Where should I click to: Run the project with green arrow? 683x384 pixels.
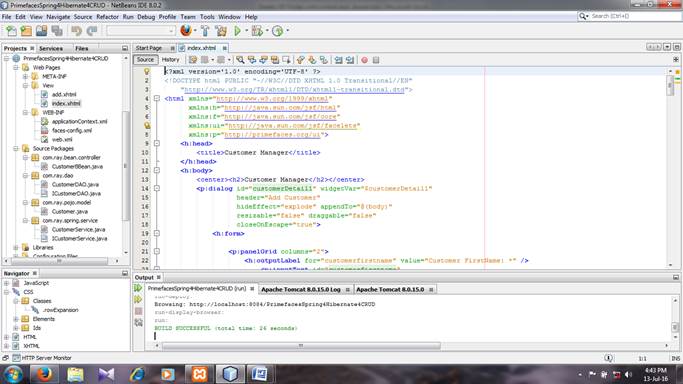pyautogui.click(x=237, y=31)
